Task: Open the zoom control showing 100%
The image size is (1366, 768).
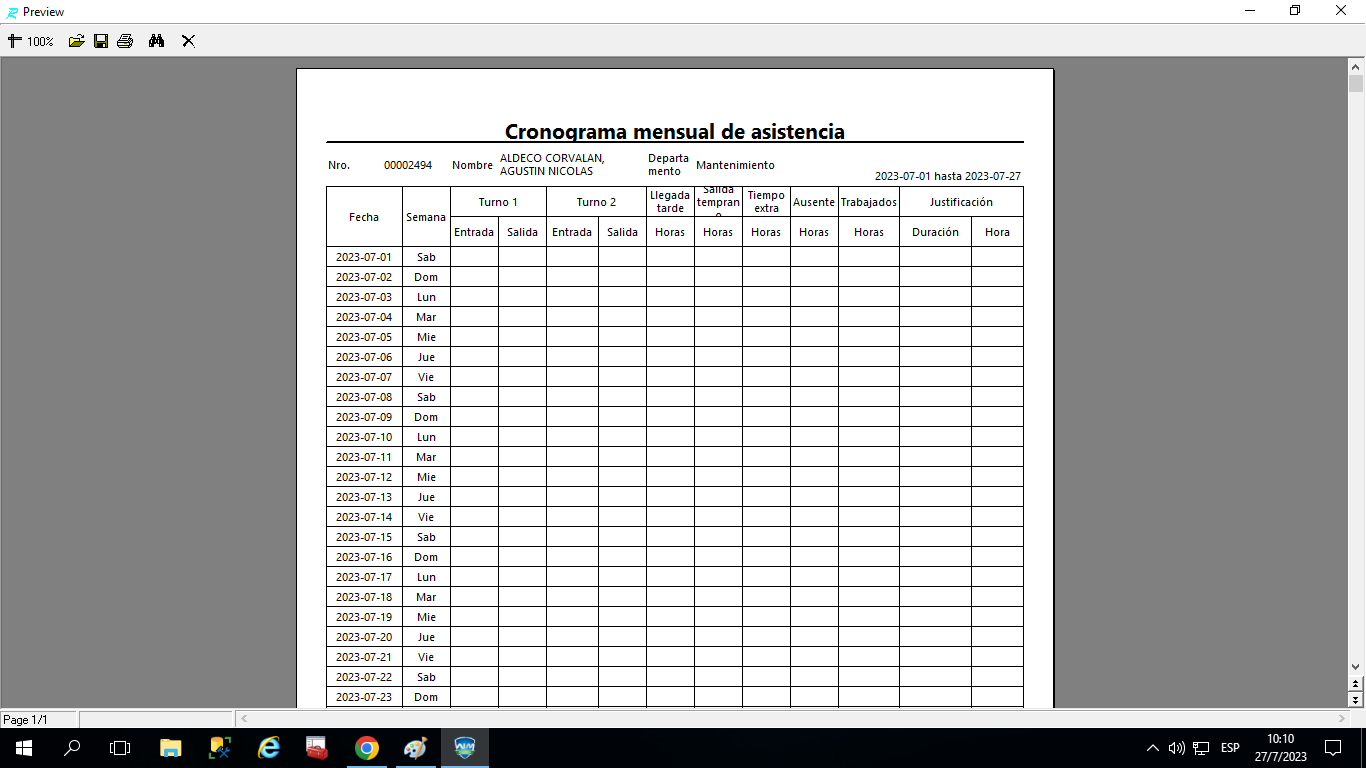Action: click(x=31, y=41)
